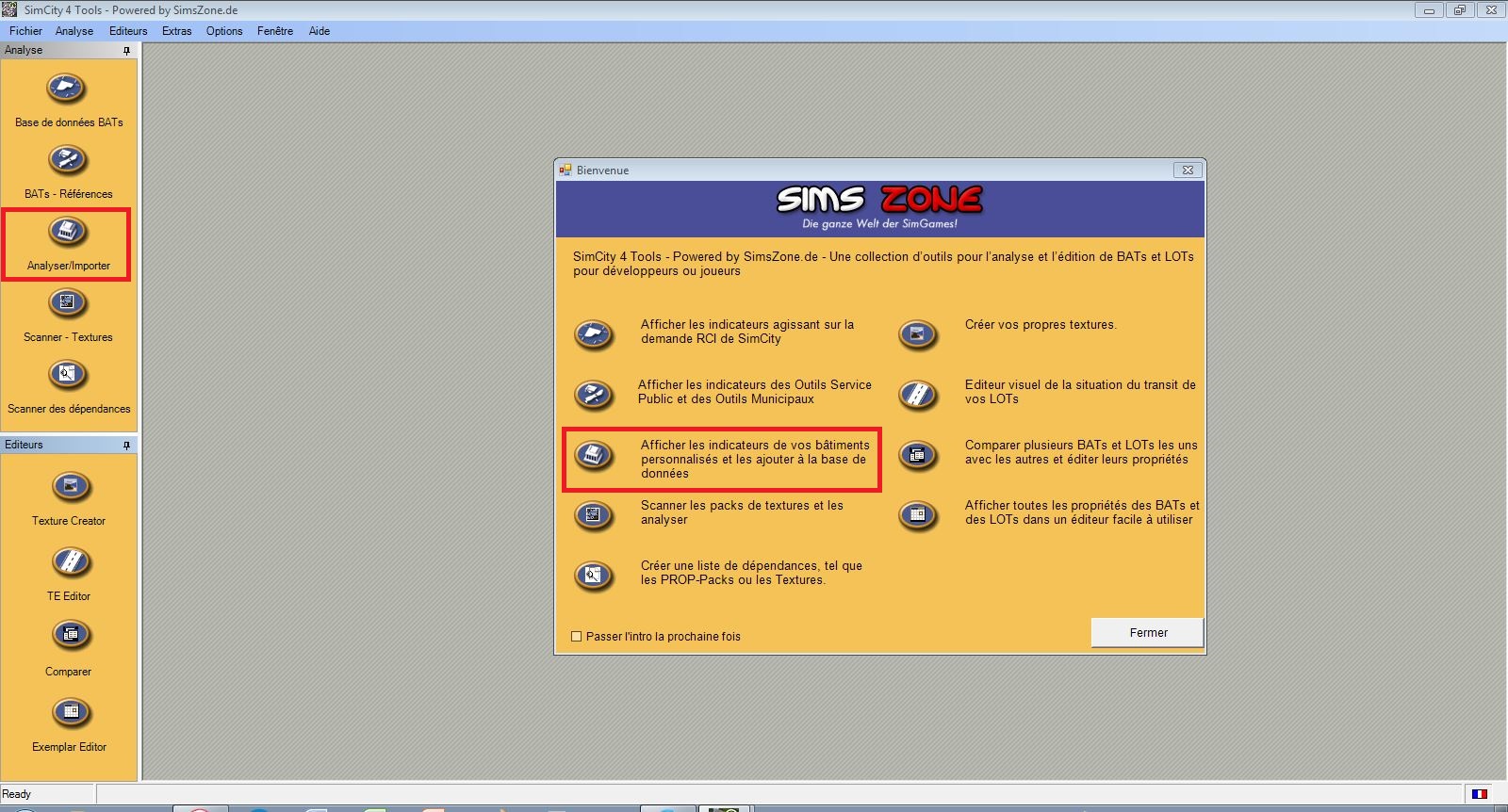This screenshot has height=812, width=1508.
Task: Open TE Editor sidebar icon
Action: coord(71,562)
